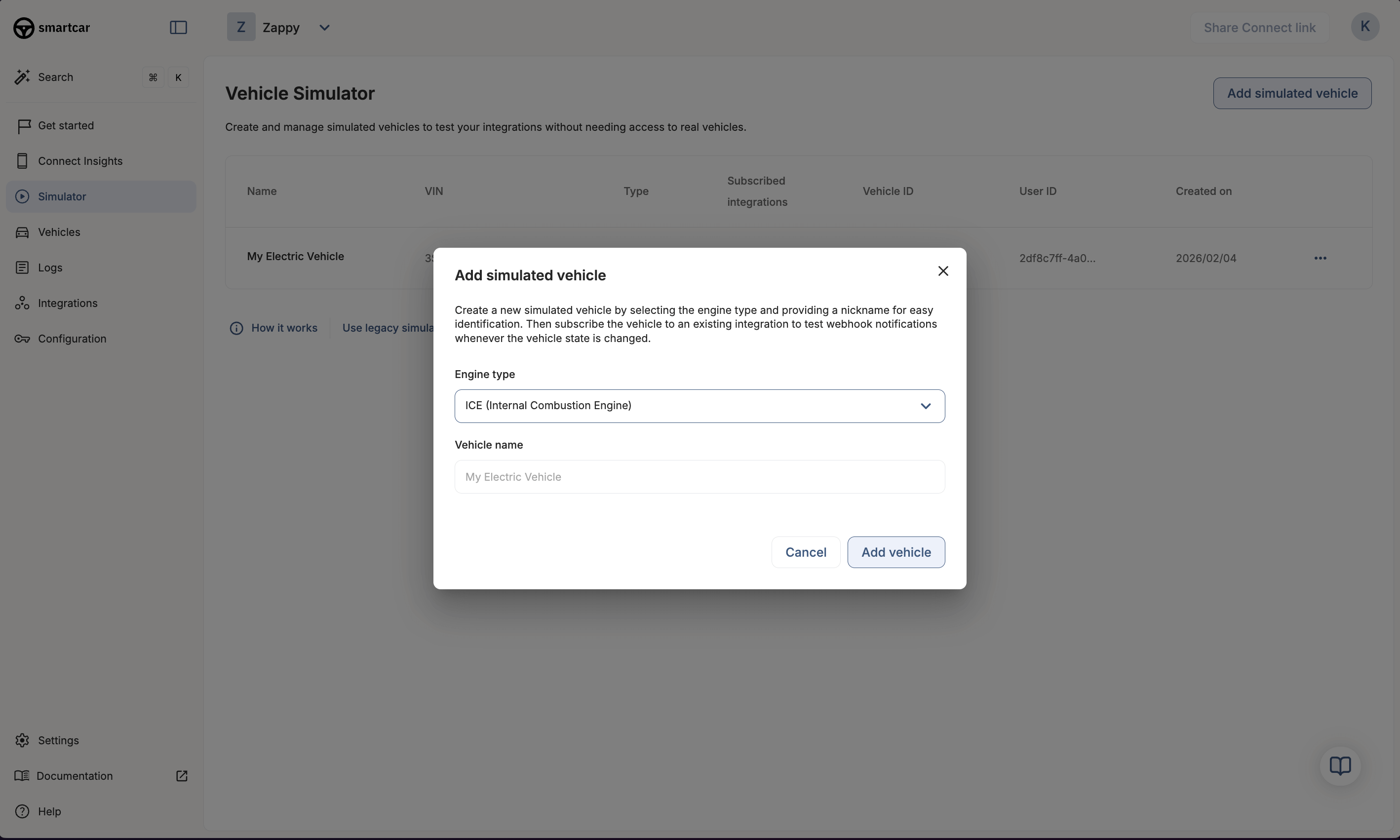Select the Simulator play icon in sidebar
Image resolution: width=1400 pixels, height=840 pixels.
pos(23,196)
